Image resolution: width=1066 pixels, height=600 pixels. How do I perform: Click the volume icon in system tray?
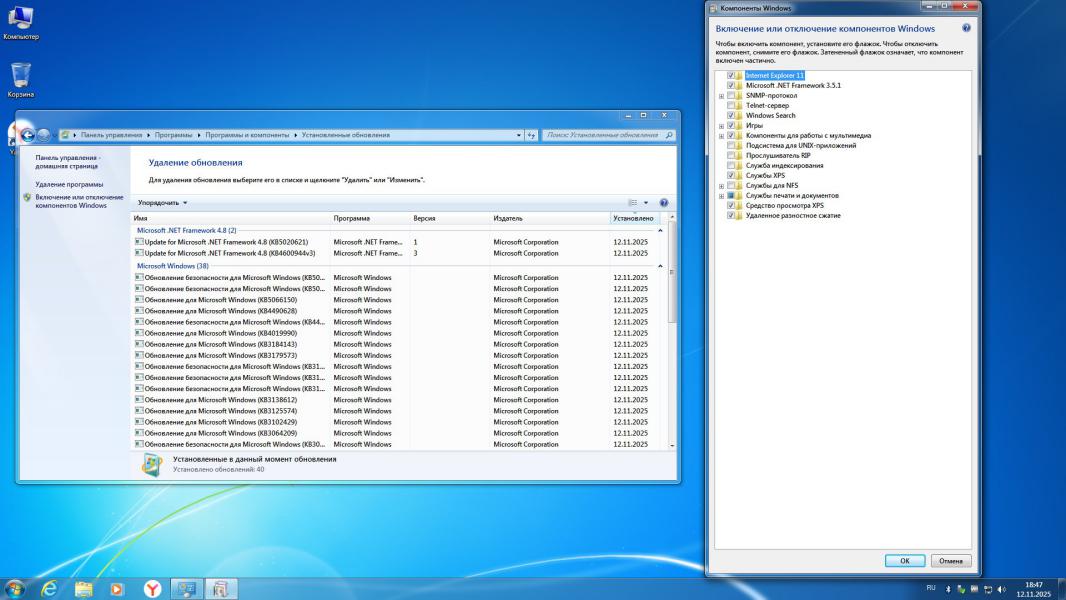pos(1002,589)
